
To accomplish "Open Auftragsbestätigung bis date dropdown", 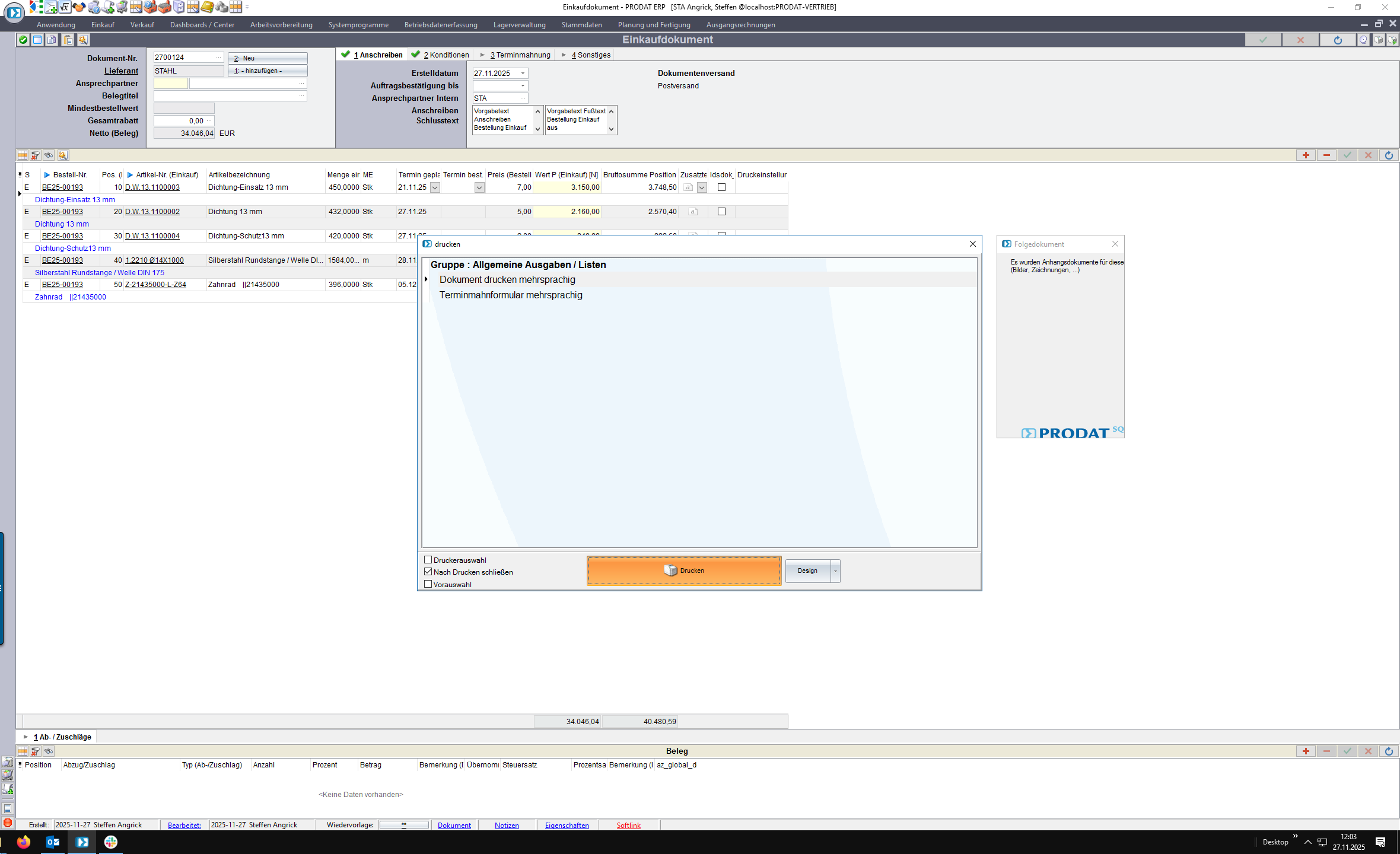I will [523, 86].
